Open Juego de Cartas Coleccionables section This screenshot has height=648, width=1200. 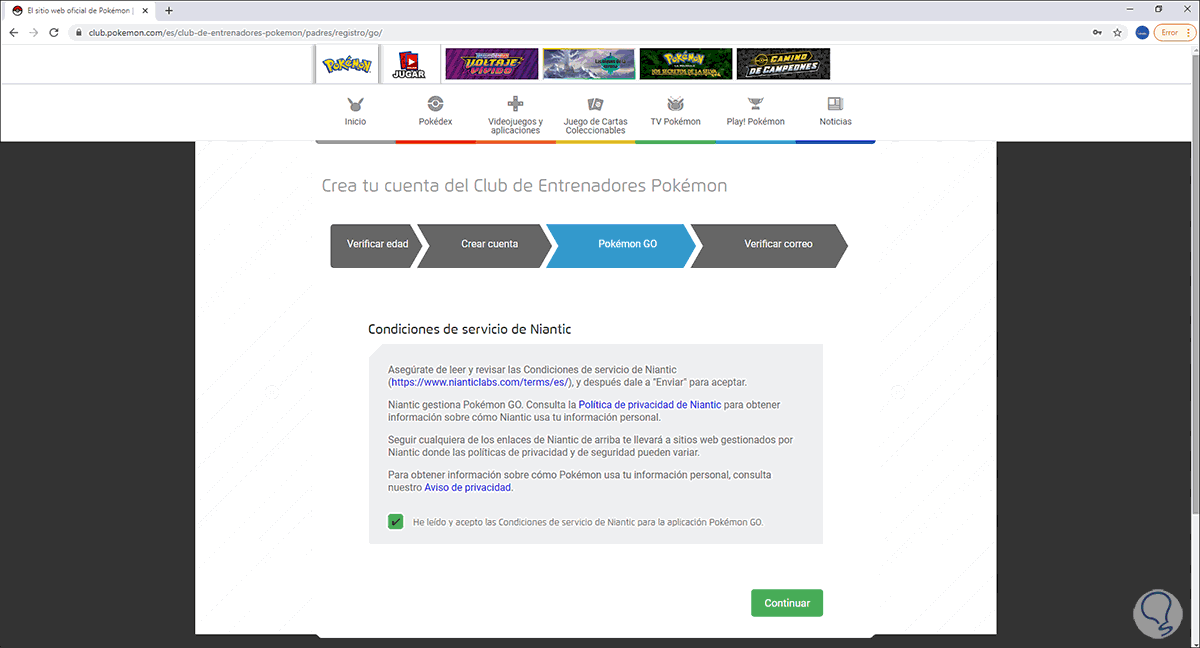coord(595,115)
